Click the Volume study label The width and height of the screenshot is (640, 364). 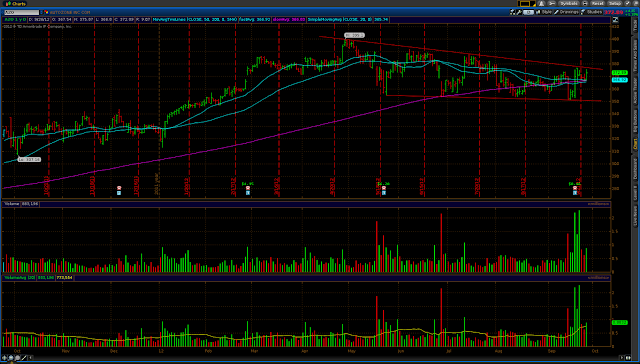coord(11,203)
